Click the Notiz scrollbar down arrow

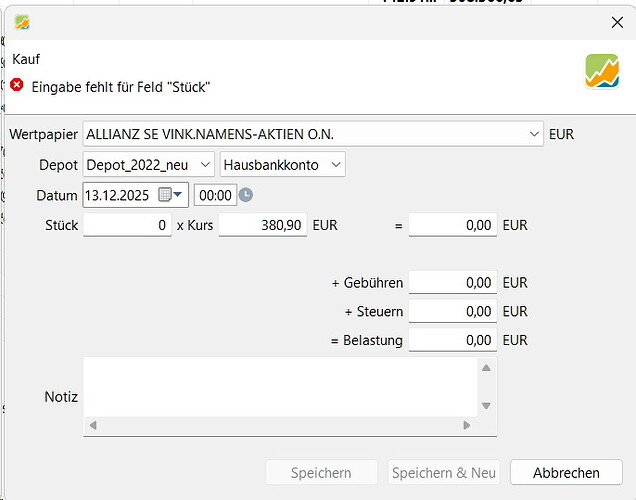point(486,405)
